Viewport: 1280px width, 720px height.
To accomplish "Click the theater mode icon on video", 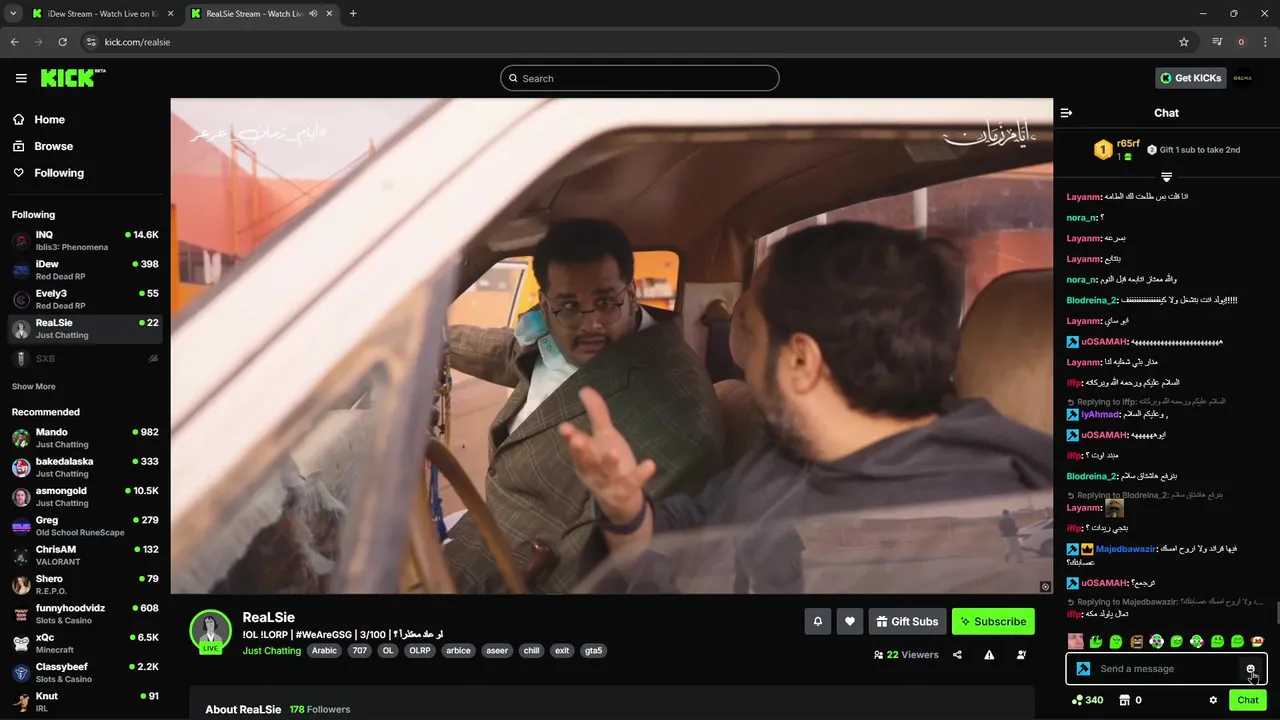I will [x=1045, y=587].
